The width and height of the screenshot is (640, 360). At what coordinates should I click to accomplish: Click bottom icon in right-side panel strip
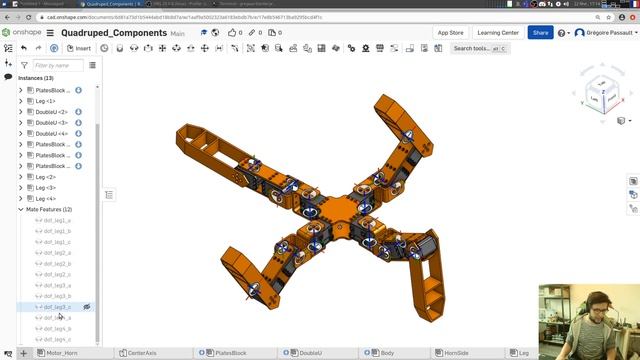click(633, 209)
